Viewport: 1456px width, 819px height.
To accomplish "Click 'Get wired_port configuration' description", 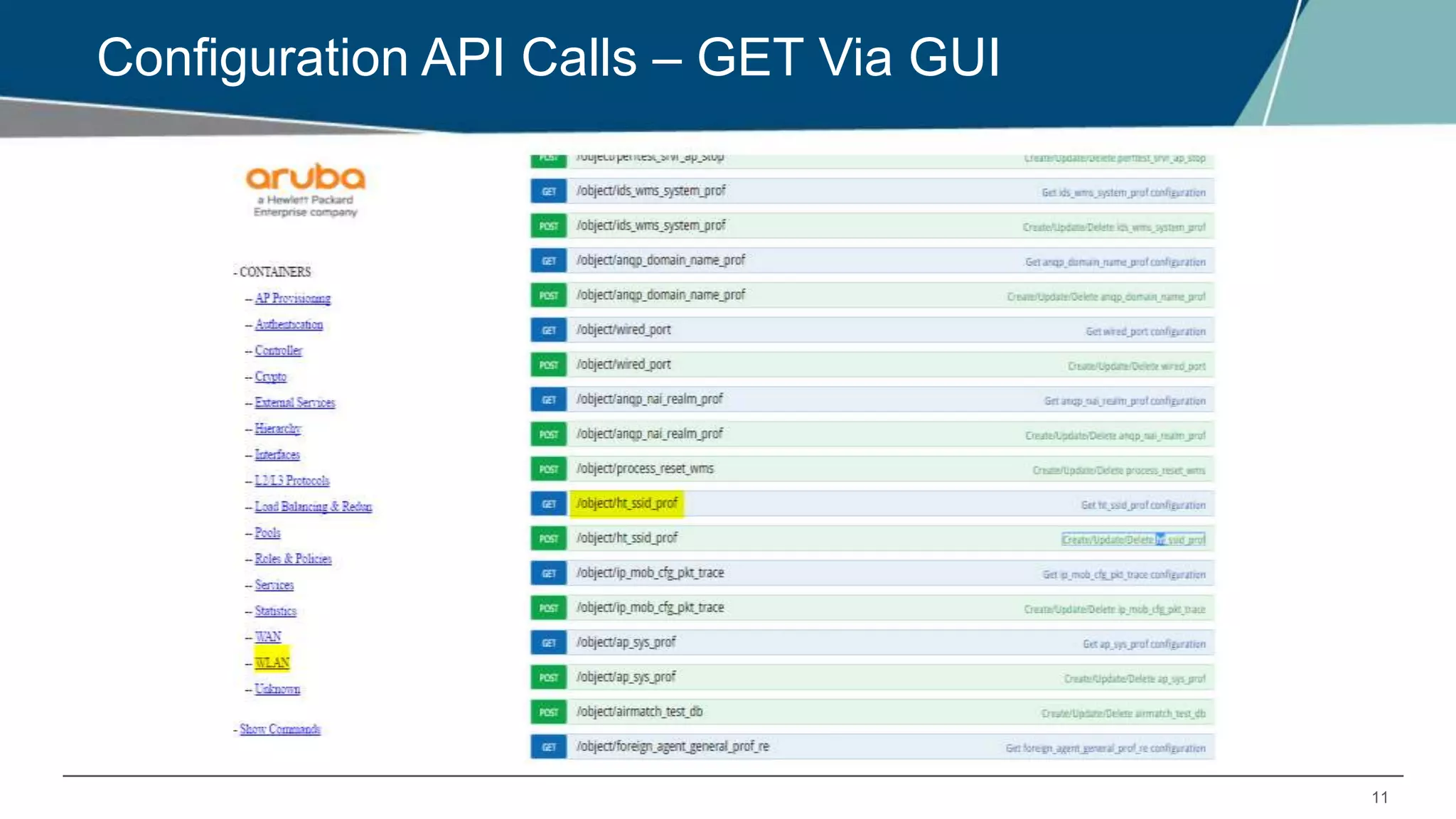I will tap(1145, 331).
